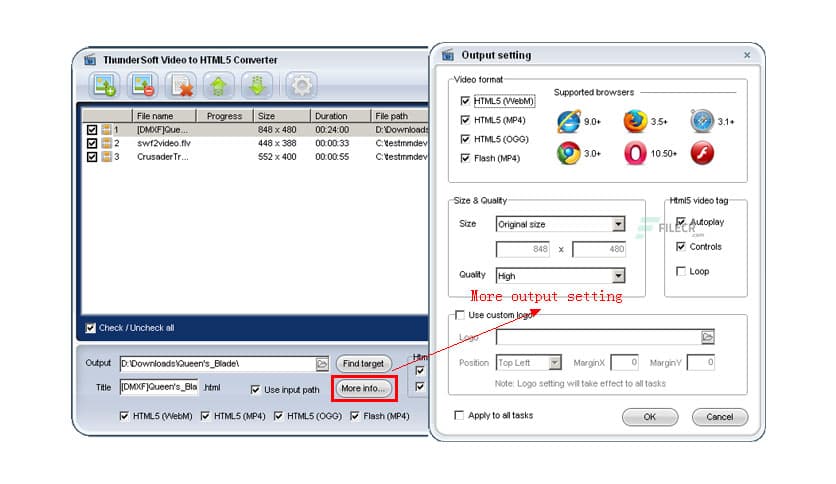Toggle Use input path checkbox
Viewport: 836px width, 484px height.
255,390
